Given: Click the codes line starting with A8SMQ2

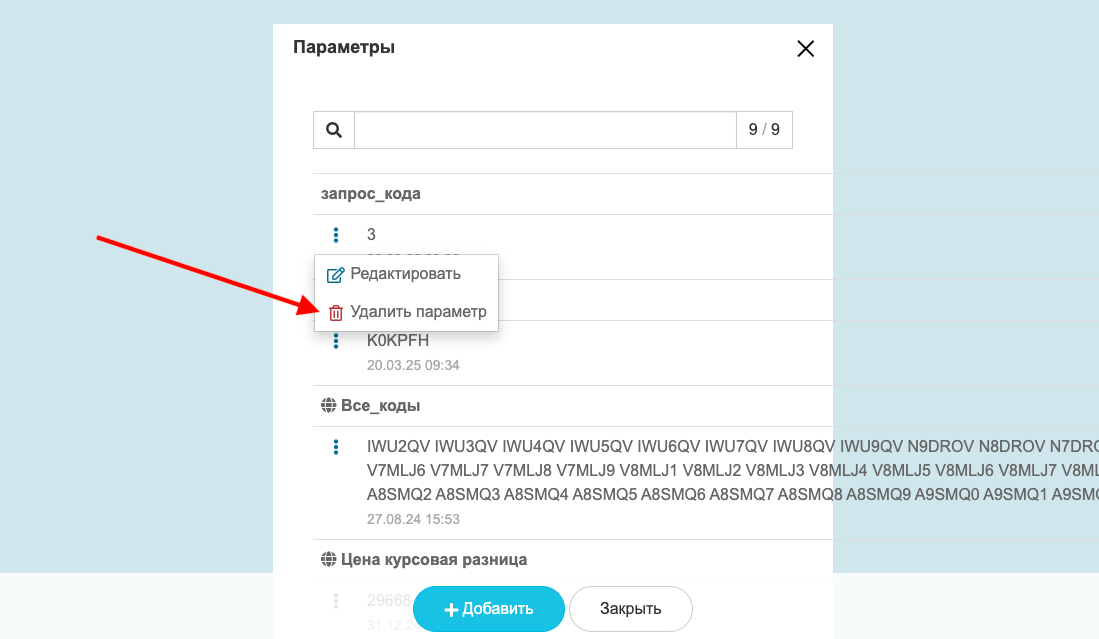Looking at the screenshot, I should point(732,495).
